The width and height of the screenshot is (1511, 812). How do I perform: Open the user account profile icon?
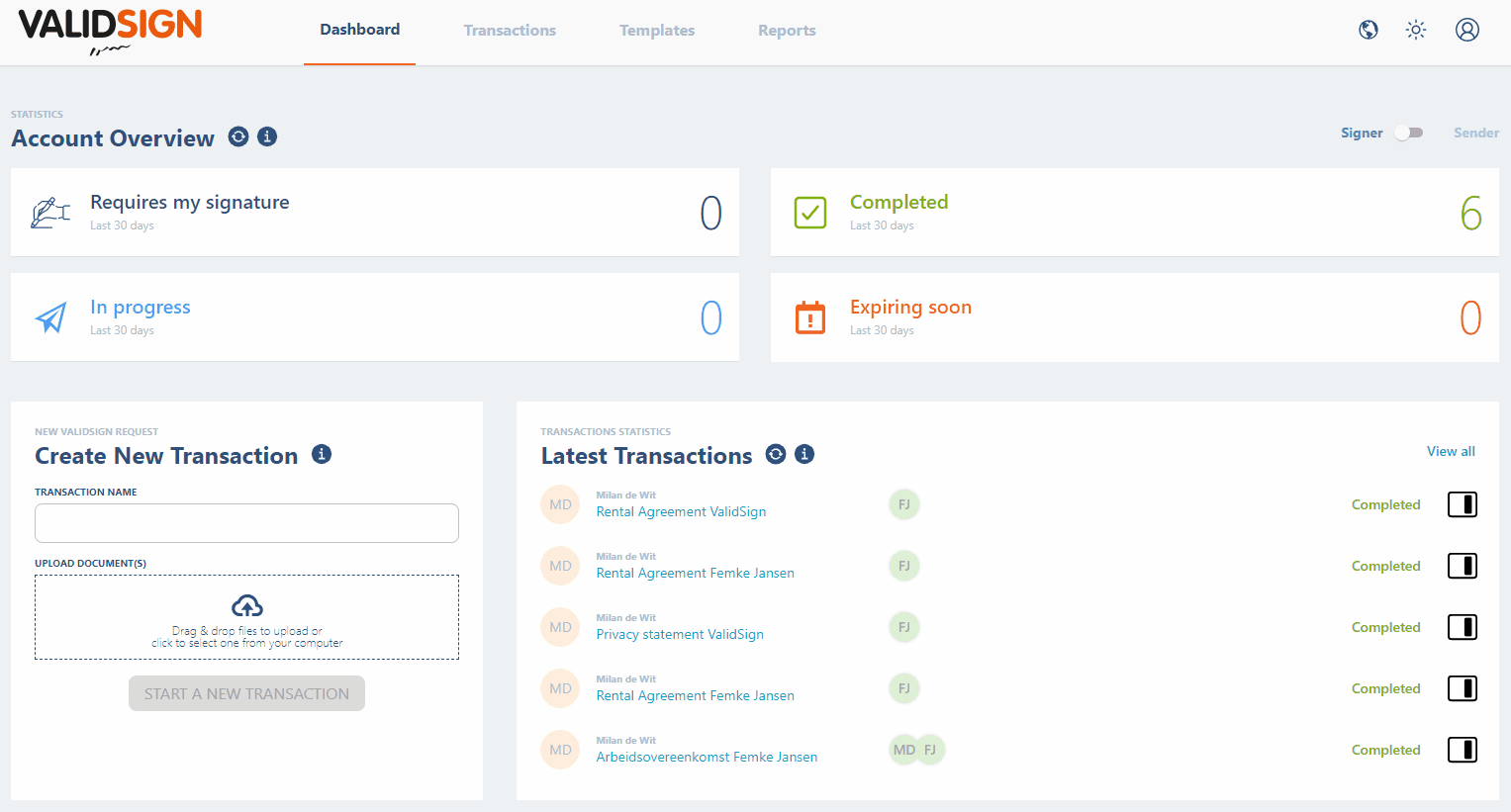pyautogui.click(x=1467, y=30)
